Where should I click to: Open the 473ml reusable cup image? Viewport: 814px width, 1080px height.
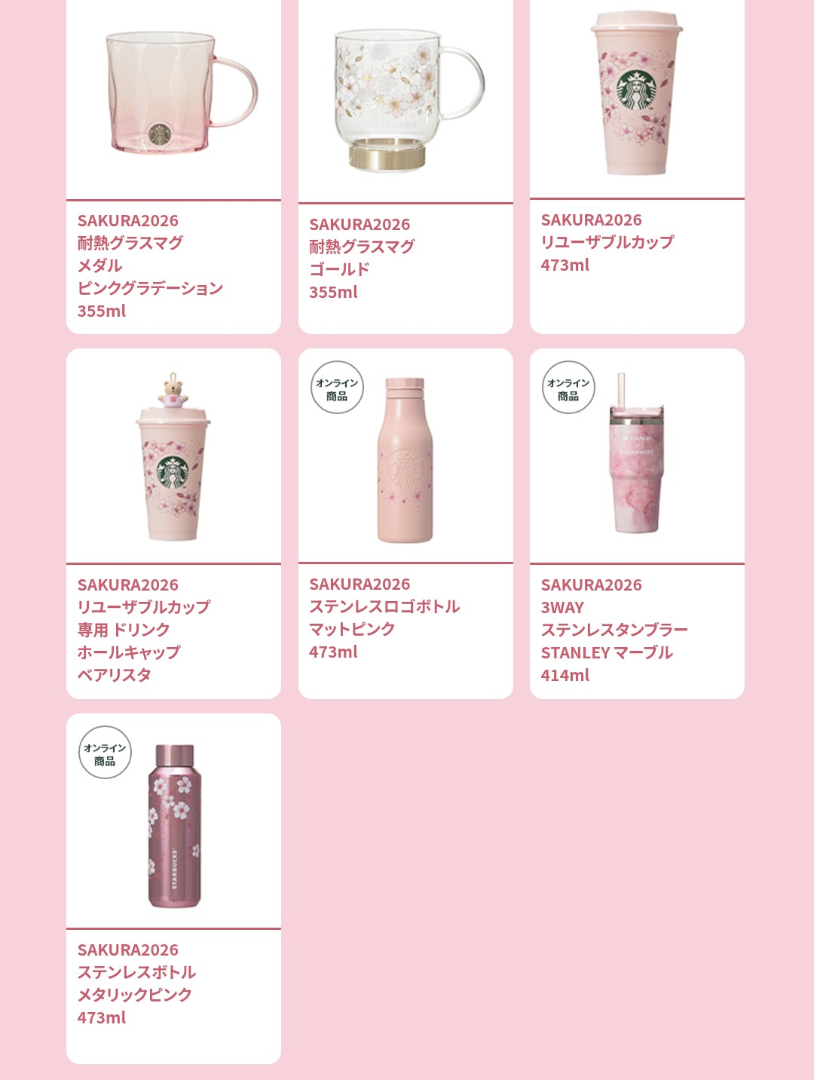637,92
